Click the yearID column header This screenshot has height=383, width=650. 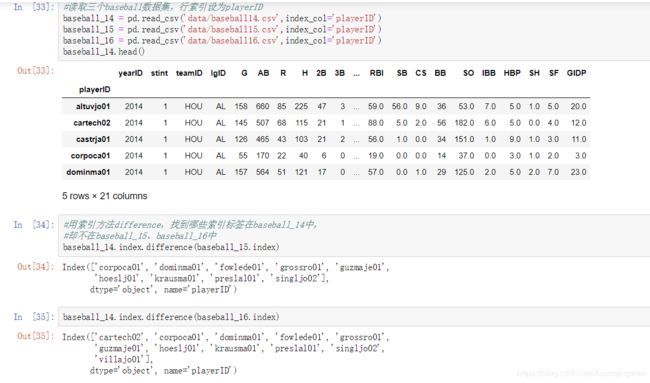point(130,73)
